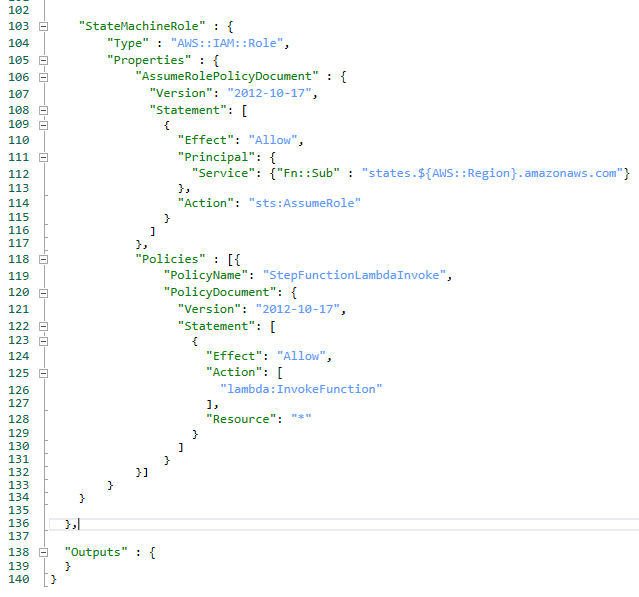Click the "Type" key on line 104
This screenshot has height=597, width=639.
tap(128, 43)
